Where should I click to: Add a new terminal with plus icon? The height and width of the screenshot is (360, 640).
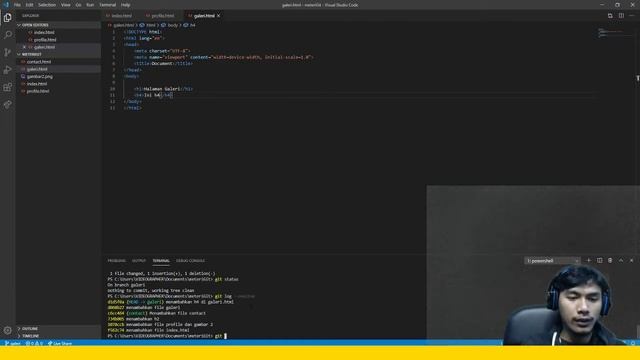coord(589,260)
